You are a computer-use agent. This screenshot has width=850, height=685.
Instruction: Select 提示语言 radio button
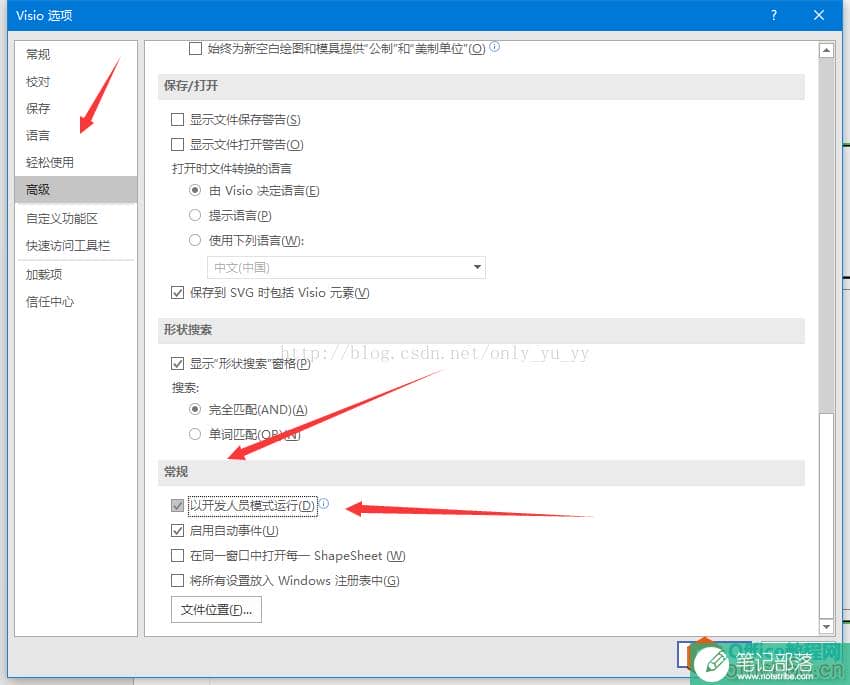(x=195, y=215)
